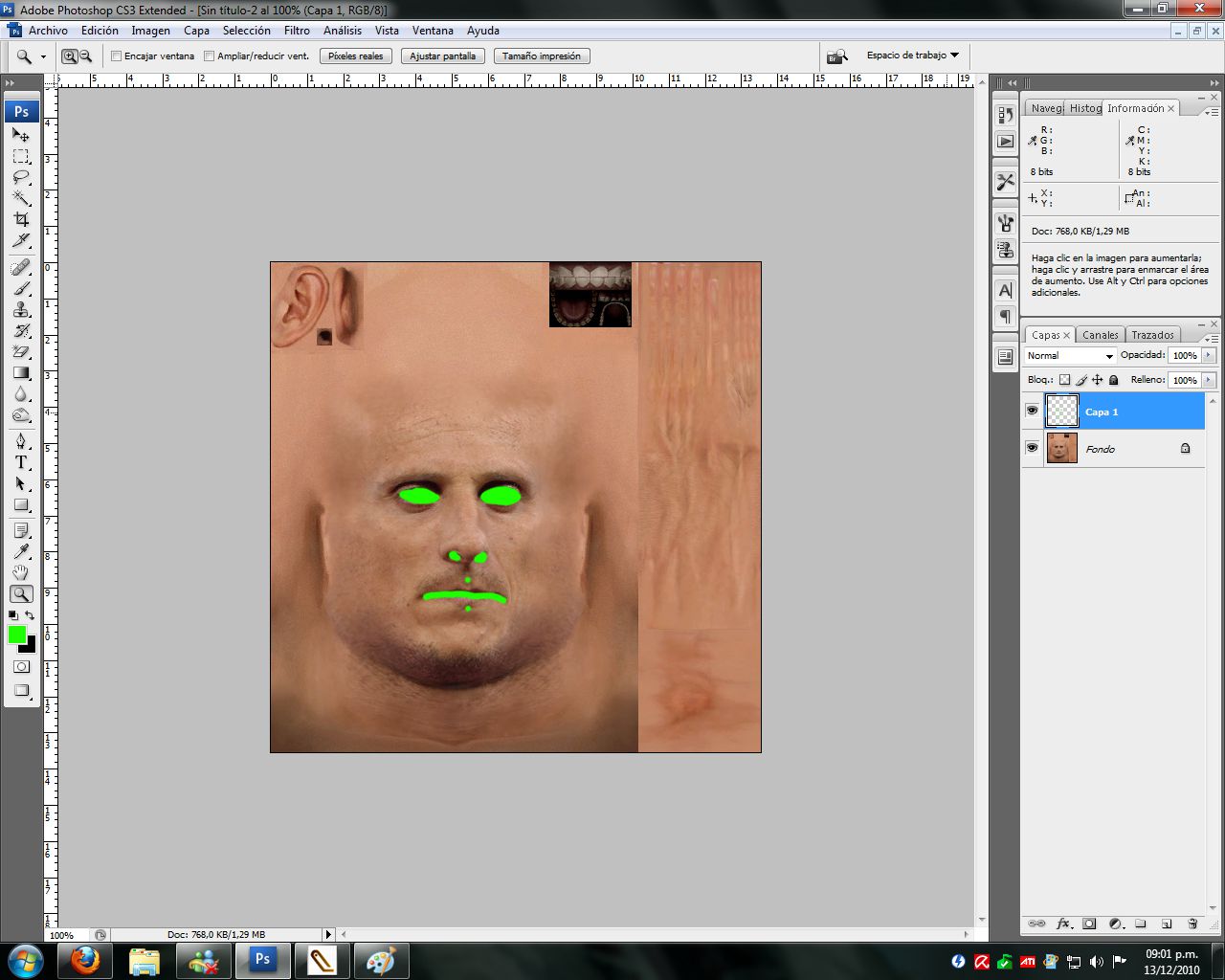1225x980 pixels.
Task: Open the Capas panel options menu
Action: click(1212, 339)
